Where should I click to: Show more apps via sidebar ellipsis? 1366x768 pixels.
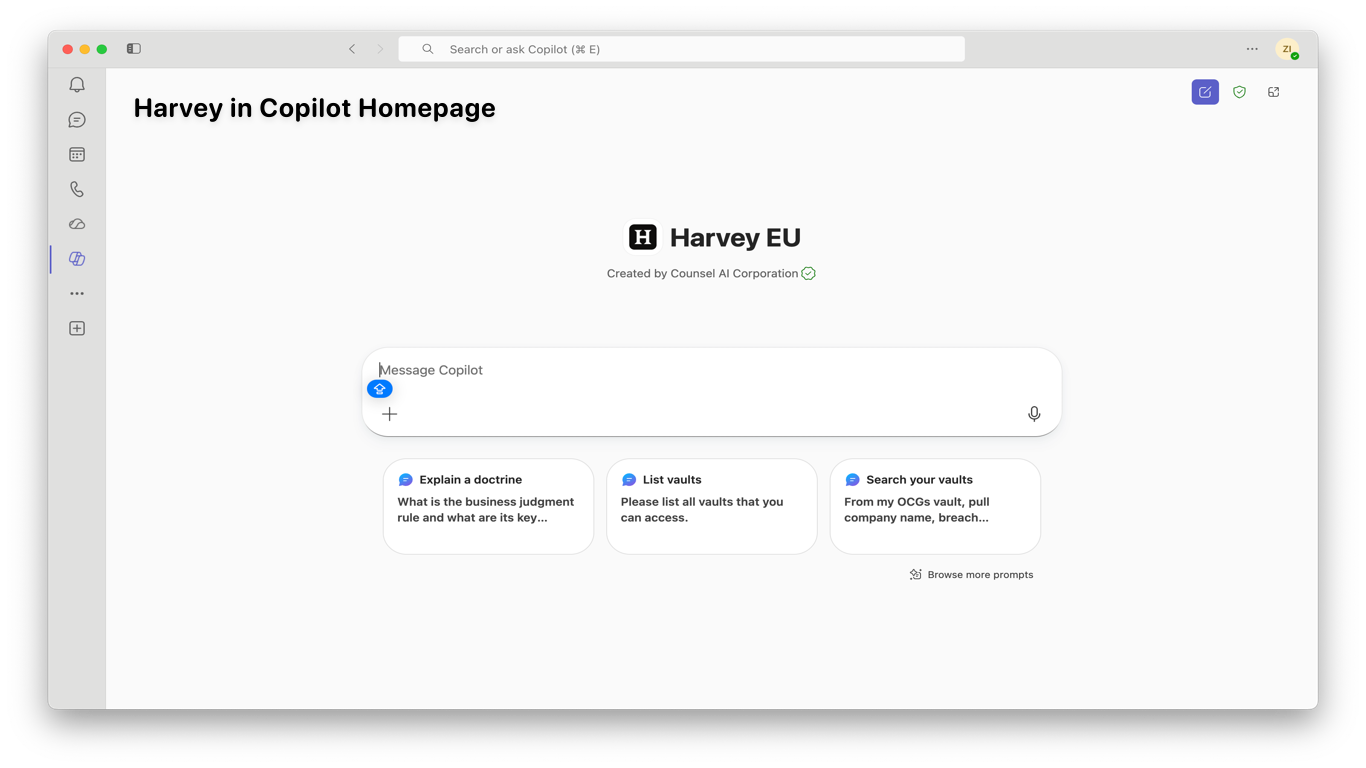tap(77, 294)
